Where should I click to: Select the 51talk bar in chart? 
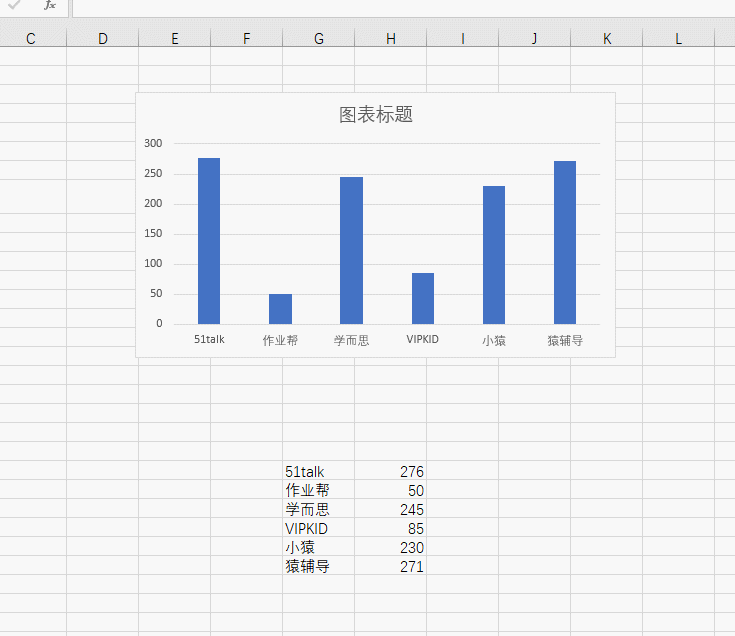point(209,241)
